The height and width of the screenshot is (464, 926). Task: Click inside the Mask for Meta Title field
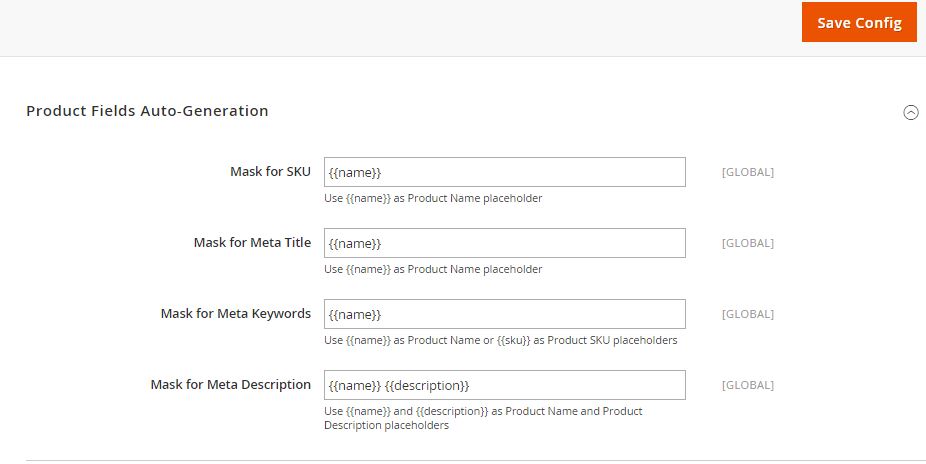pyautogui.click(x=504, y=243)
